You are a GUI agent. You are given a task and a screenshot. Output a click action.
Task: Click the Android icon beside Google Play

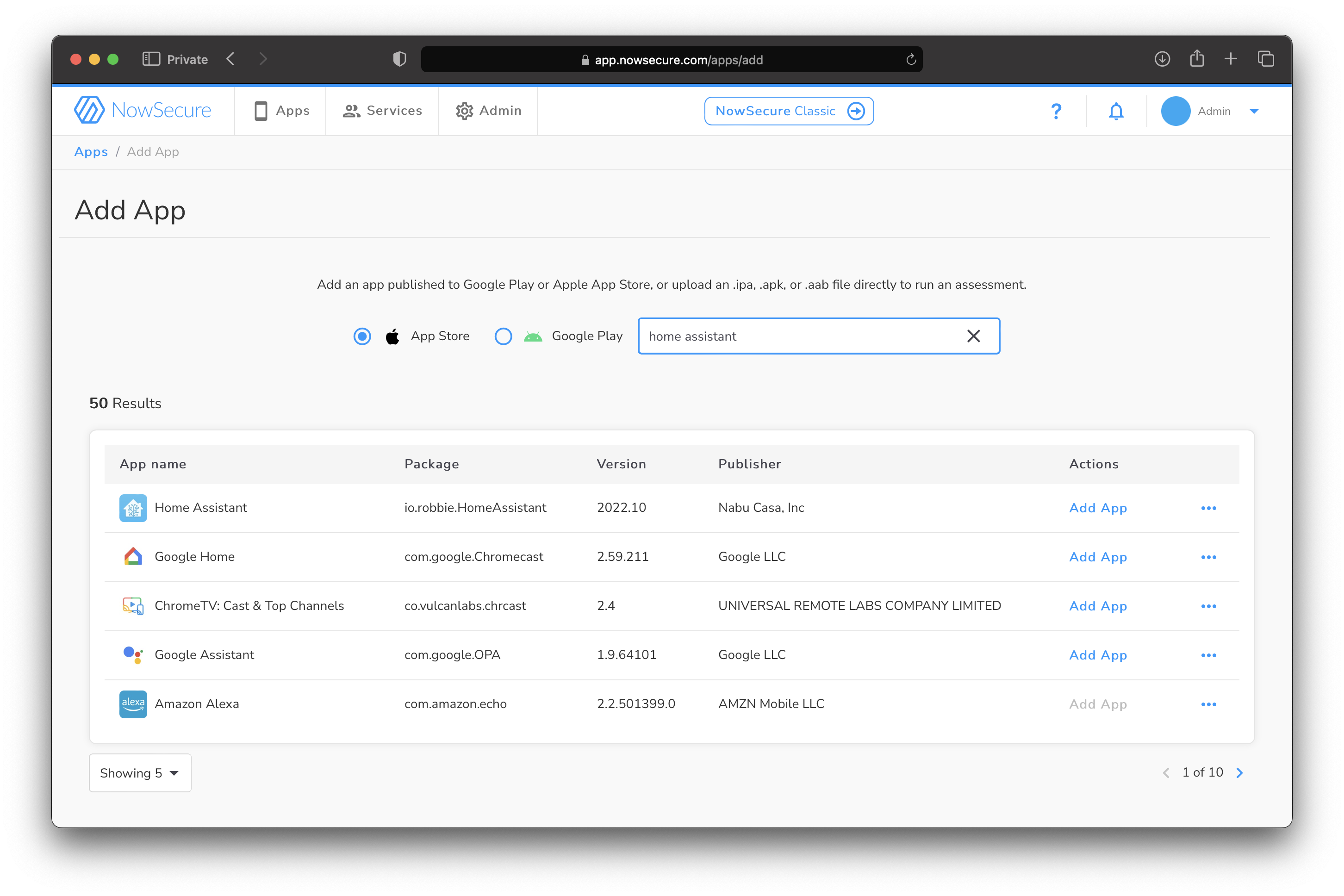[x=533, y=336]
